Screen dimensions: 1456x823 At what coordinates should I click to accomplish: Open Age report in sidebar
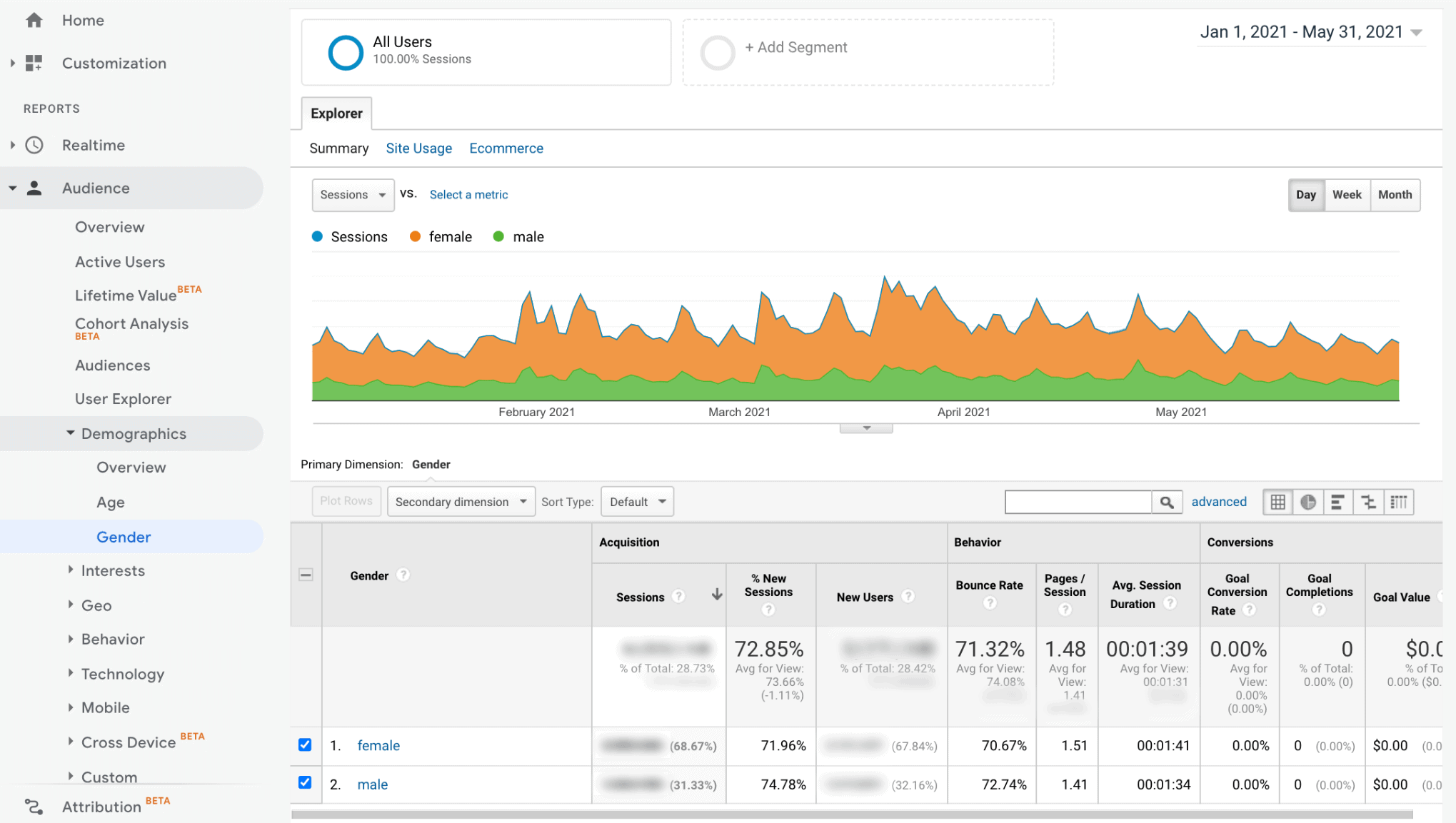point(111,503)
